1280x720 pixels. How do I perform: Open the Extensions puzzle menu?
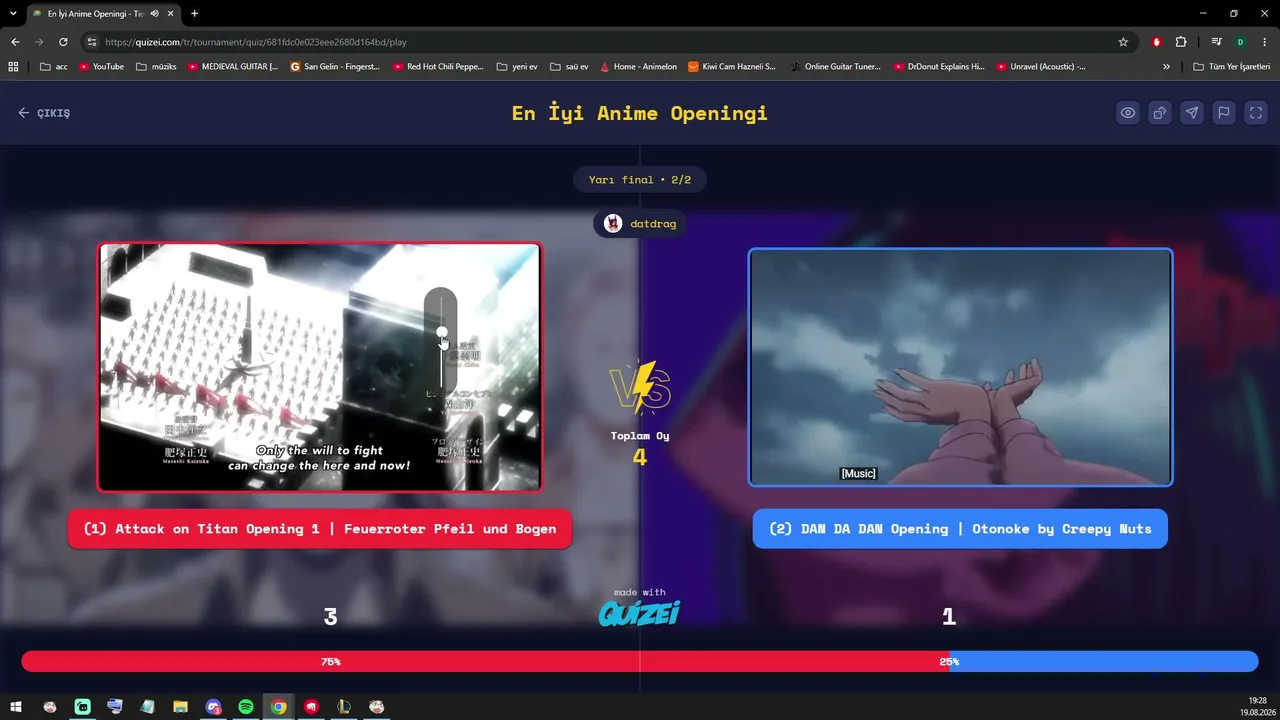tap(1181, 42)
